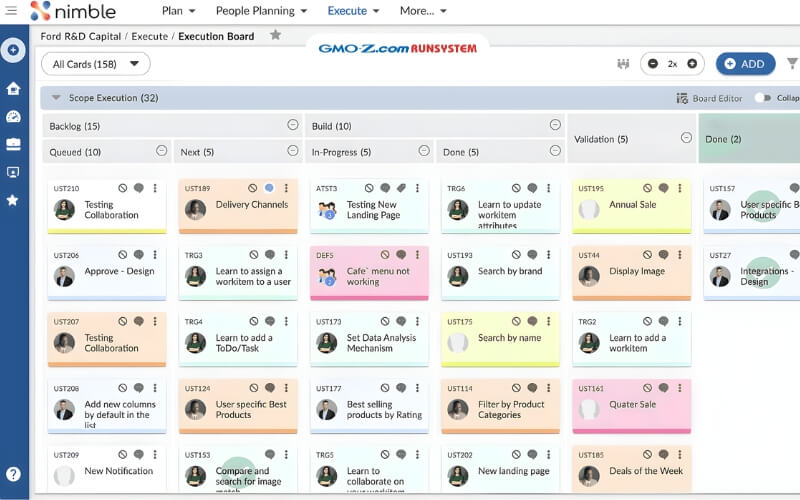Open comments on card UST195

(663, 188)
